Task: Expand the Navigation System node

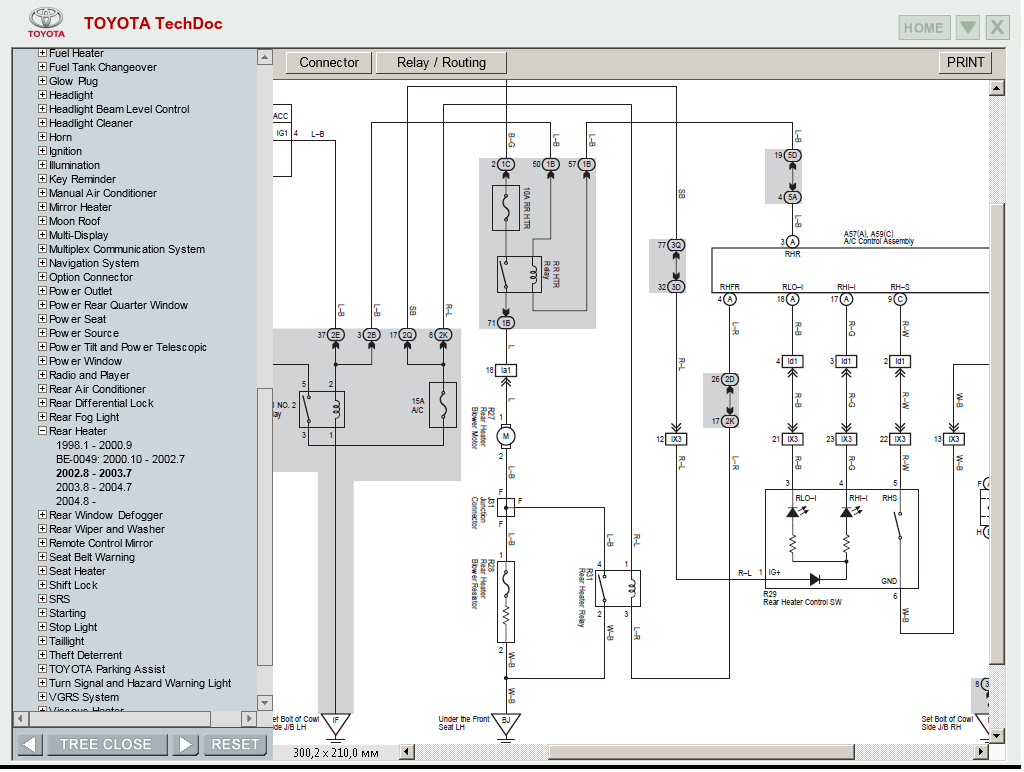Action: coord(42,263)
